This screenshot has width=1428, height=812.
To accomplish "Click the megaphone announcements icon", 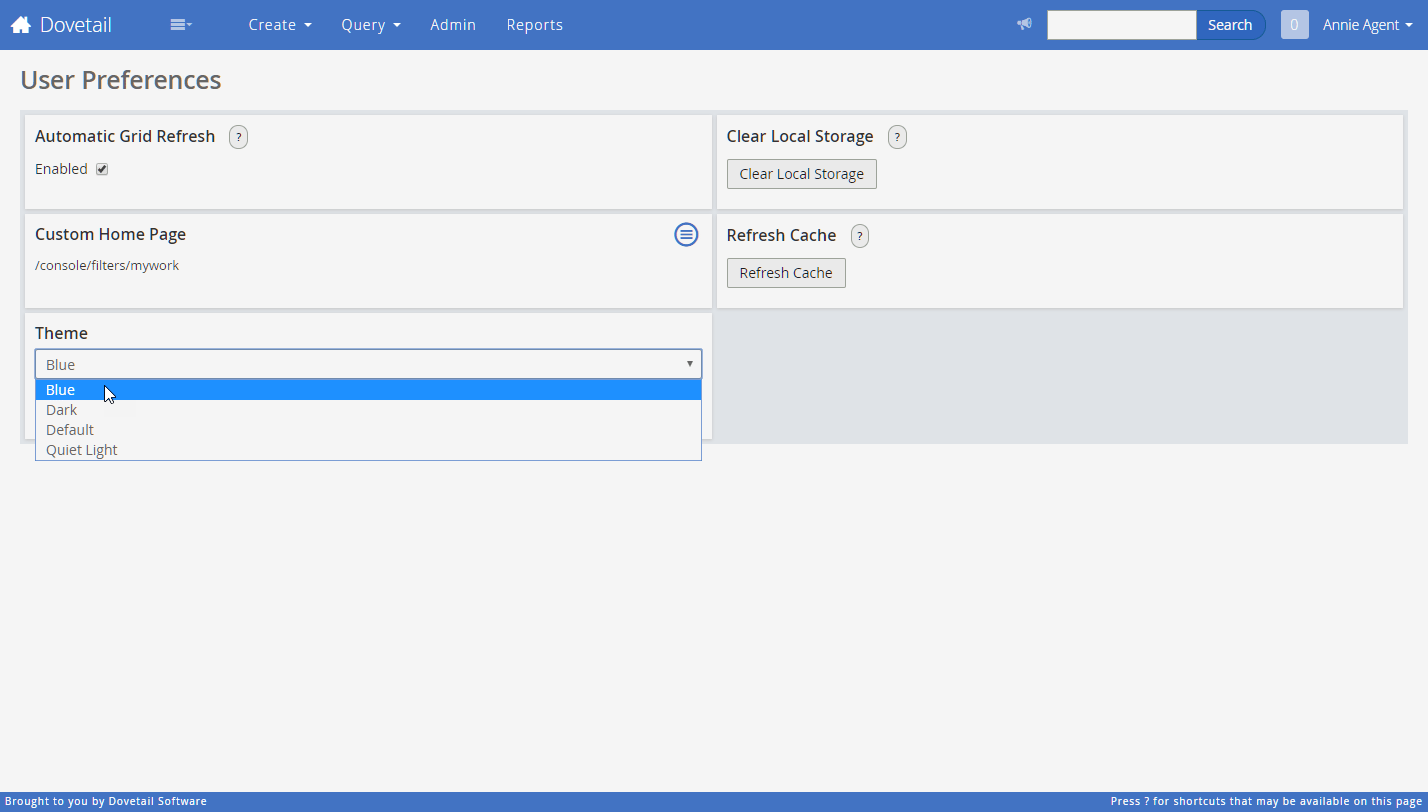I will [1024, 24].
